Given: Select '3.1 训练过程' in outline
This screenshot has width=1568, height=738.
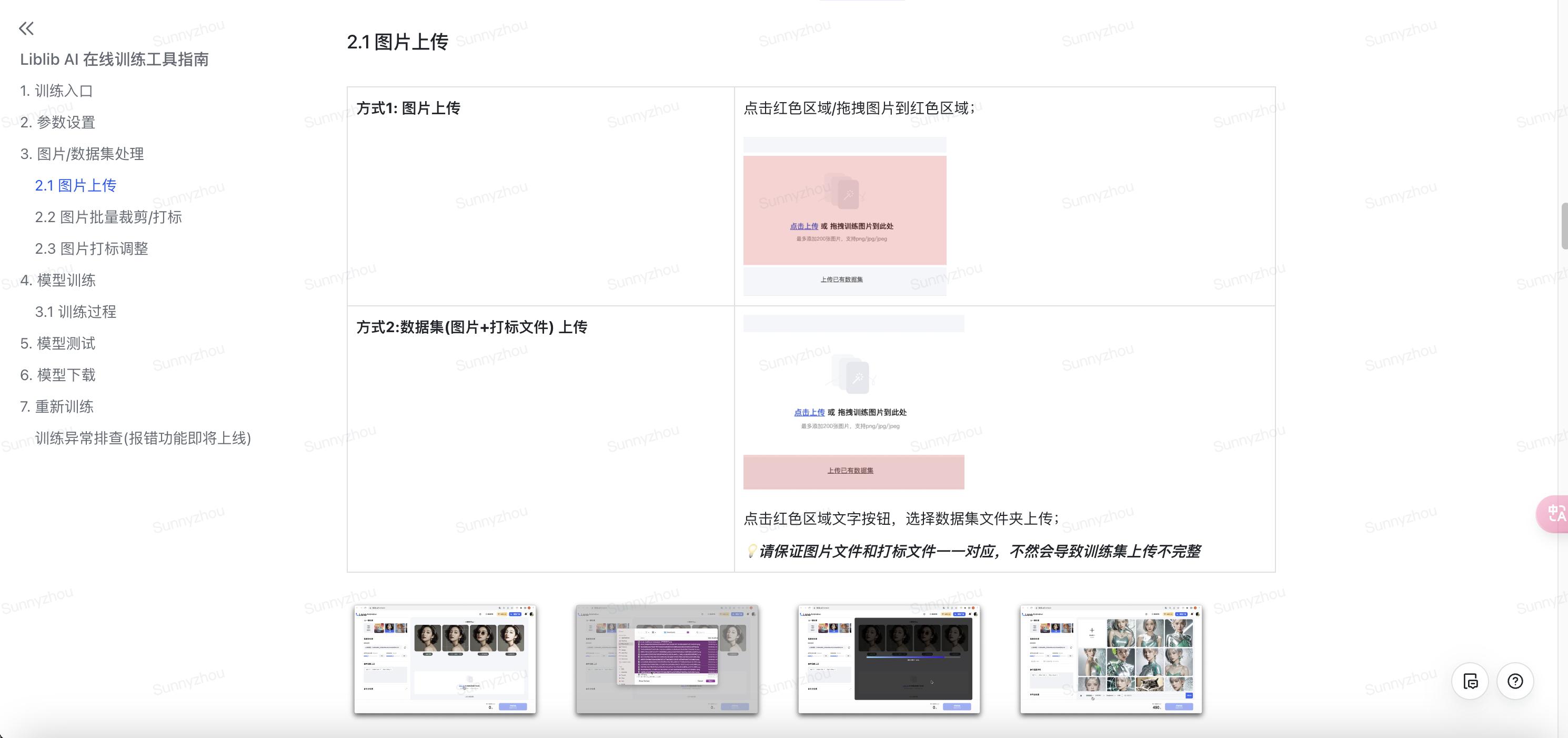Looking at the screenshot, I should [75, 312].
